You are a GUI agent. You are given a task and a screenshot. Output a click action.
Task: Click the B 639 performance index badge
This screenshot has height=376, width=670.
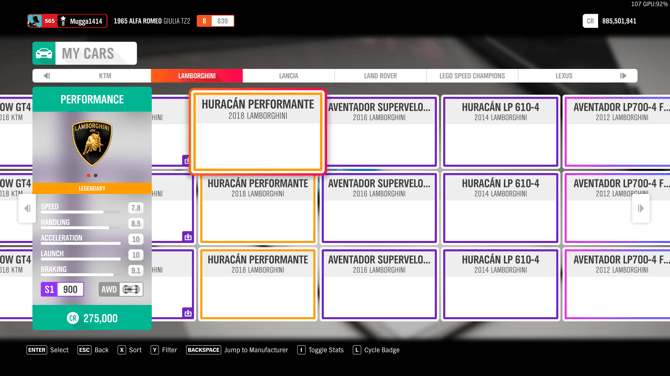click(x=215, y=21)
